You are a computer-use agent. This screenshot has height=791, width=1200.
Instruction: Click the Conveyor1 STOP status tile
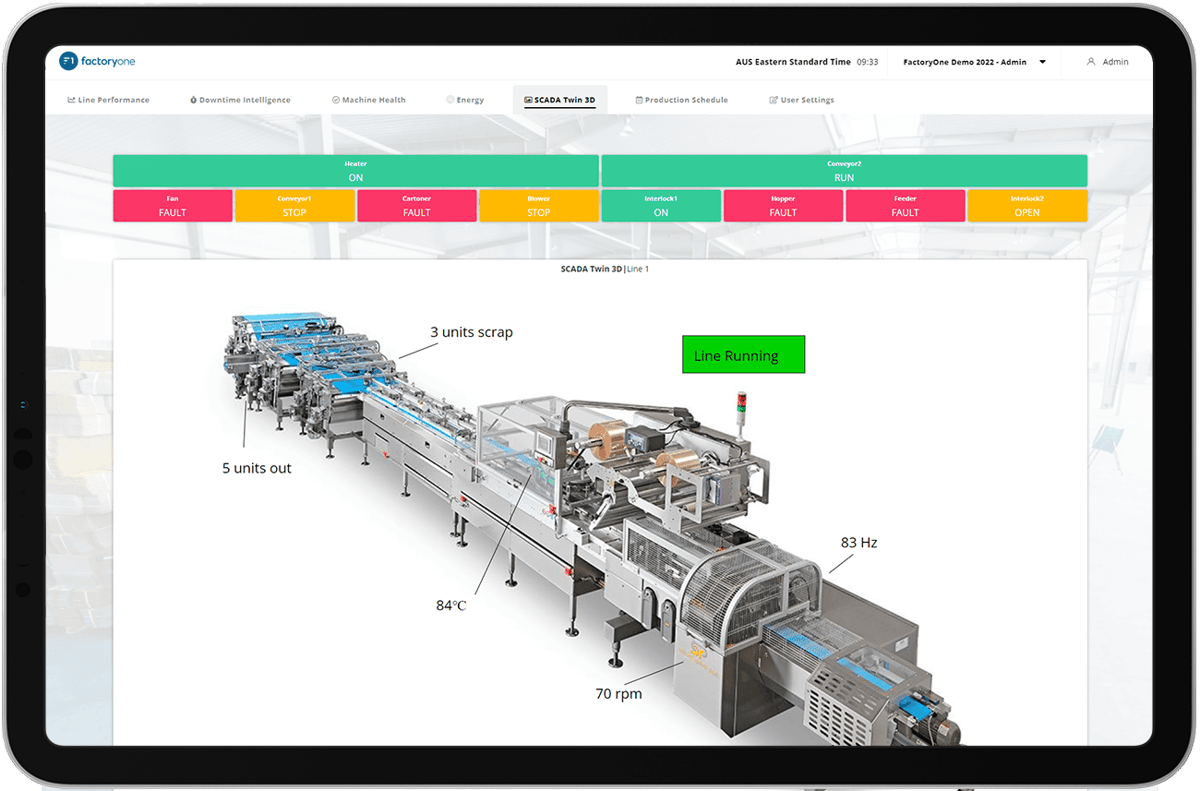tap(295, 206)
